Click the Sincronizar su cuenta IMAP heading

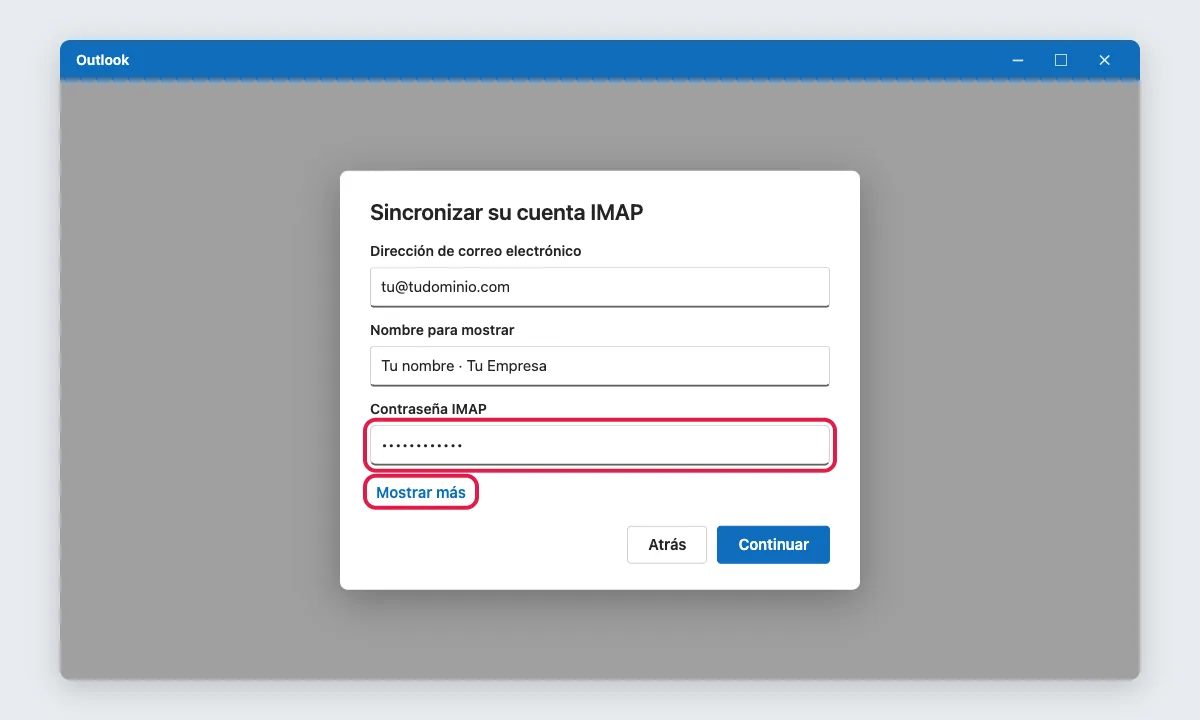pos(506,212)
